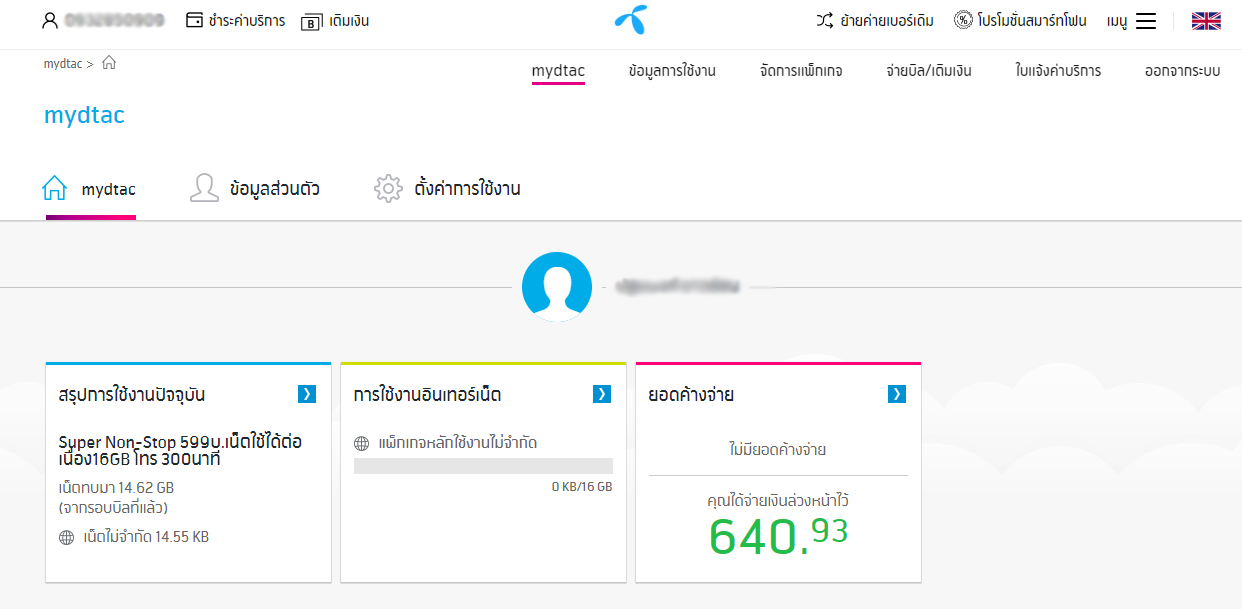Click the เมนู text label

[x=1117, y=21]
